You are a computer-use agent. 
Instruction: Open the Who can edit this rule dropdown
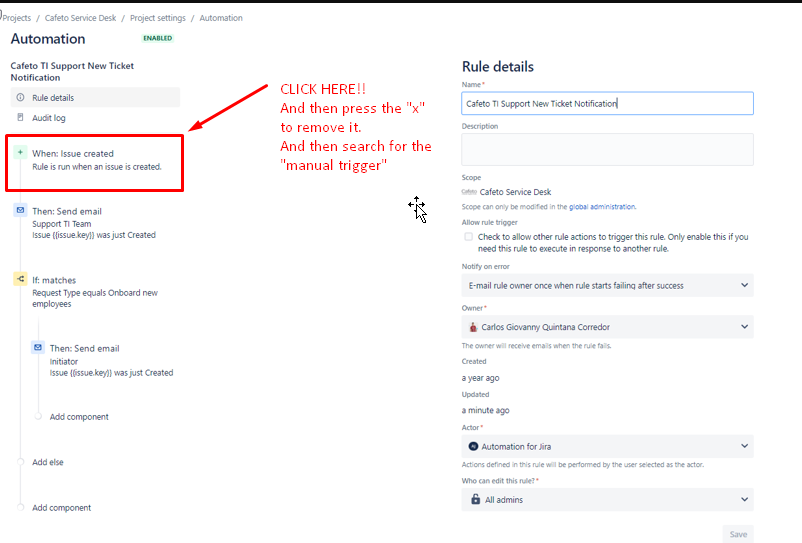[607, 500]
